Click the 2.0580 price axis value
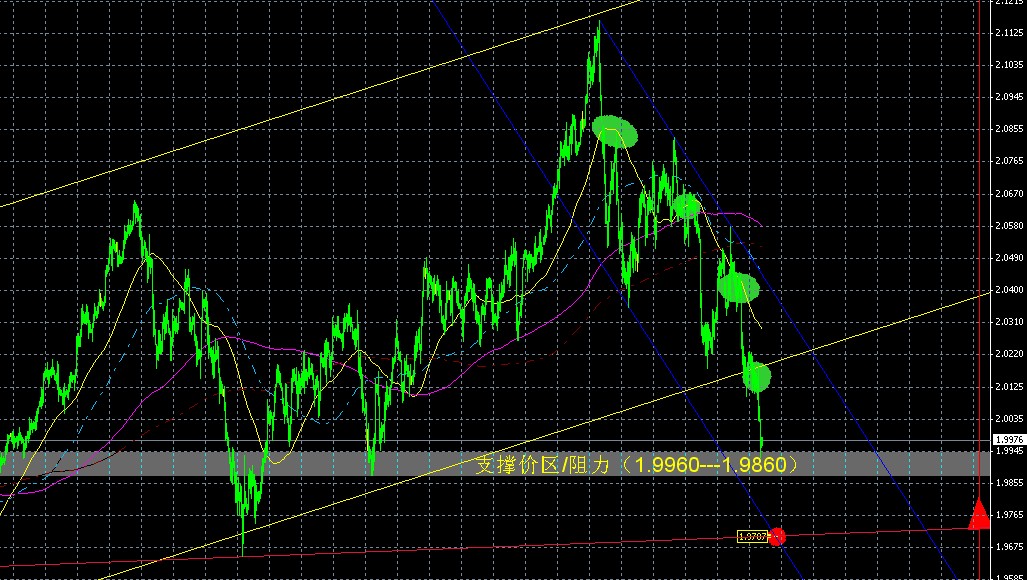 pyautogui.click(x=1009, y=226)
